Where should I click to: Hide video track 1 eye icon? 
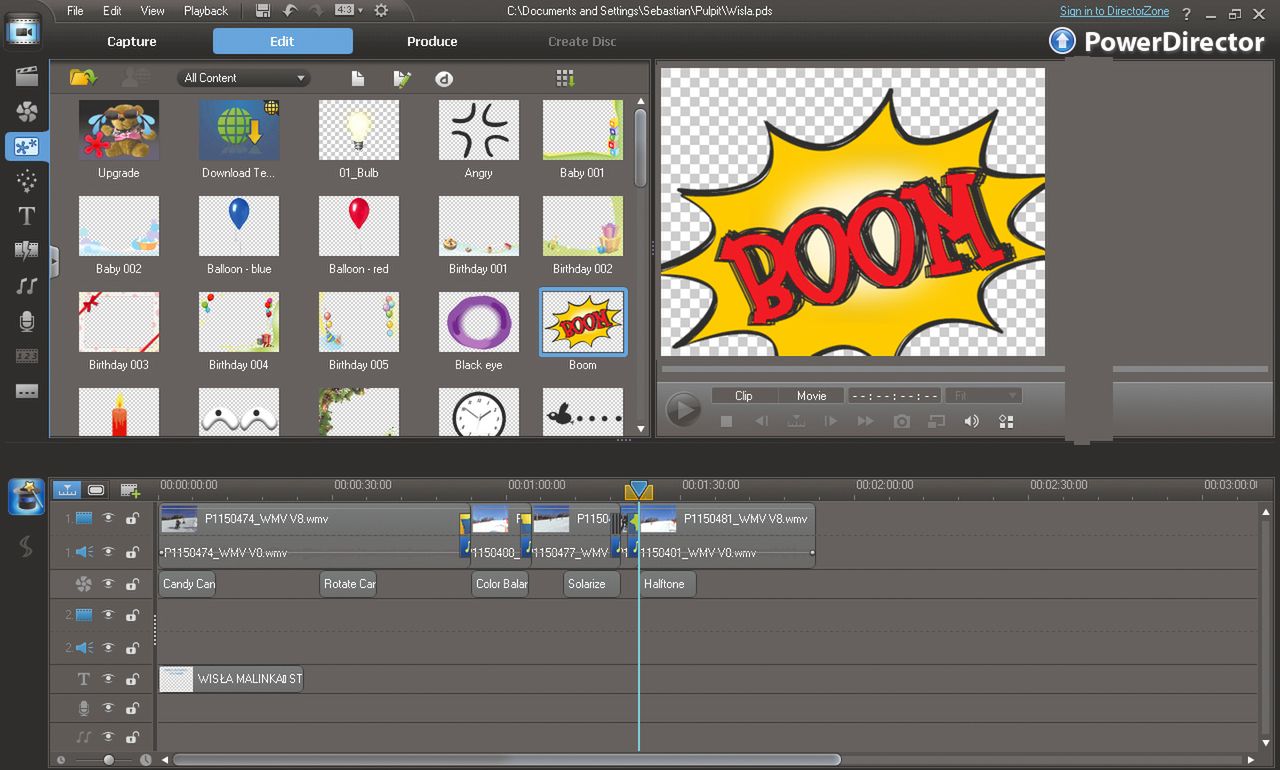pos(108,518)
